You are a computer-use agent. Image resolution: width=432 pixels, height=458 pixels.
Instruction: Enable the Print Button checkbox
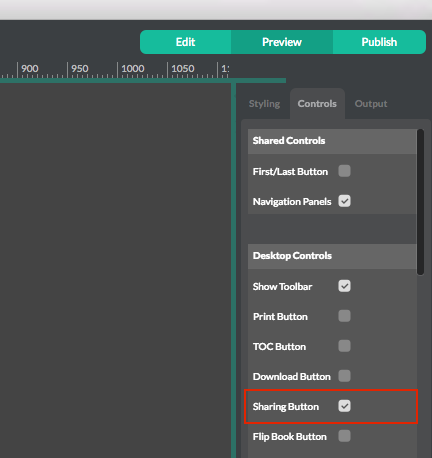point(344,316)
